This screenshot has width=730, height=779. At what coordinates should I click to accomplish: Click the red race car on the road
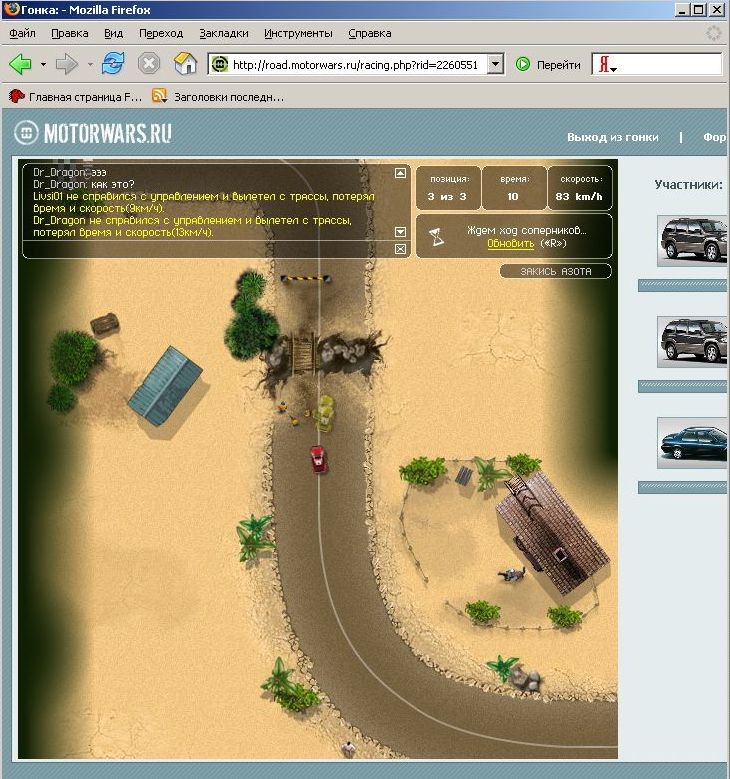click(x=318, y=459)
